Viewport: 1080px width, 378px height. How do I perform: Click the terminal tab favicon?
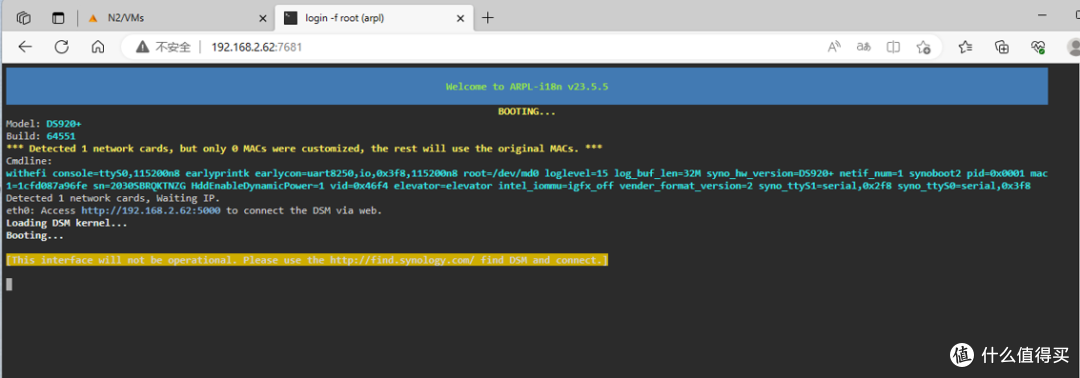tap(291, 18)
